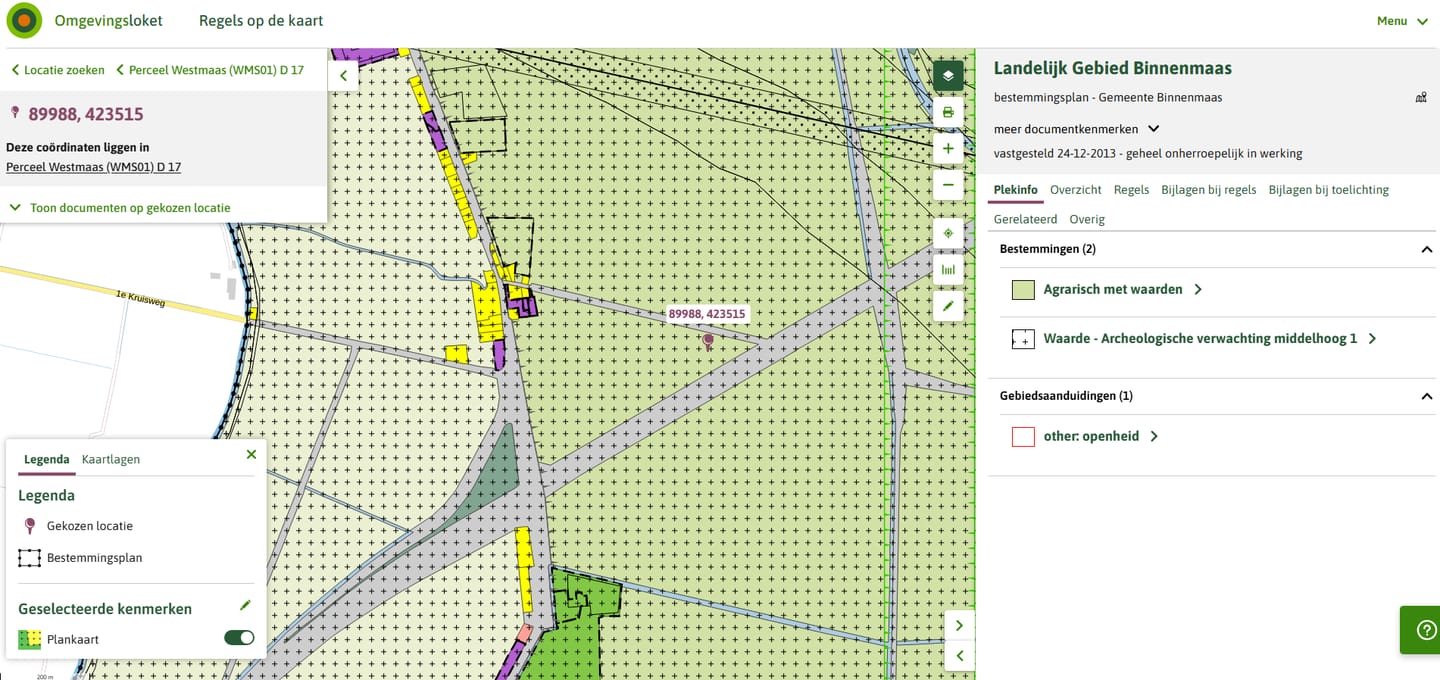Click the print map icon

coord(948,112)
